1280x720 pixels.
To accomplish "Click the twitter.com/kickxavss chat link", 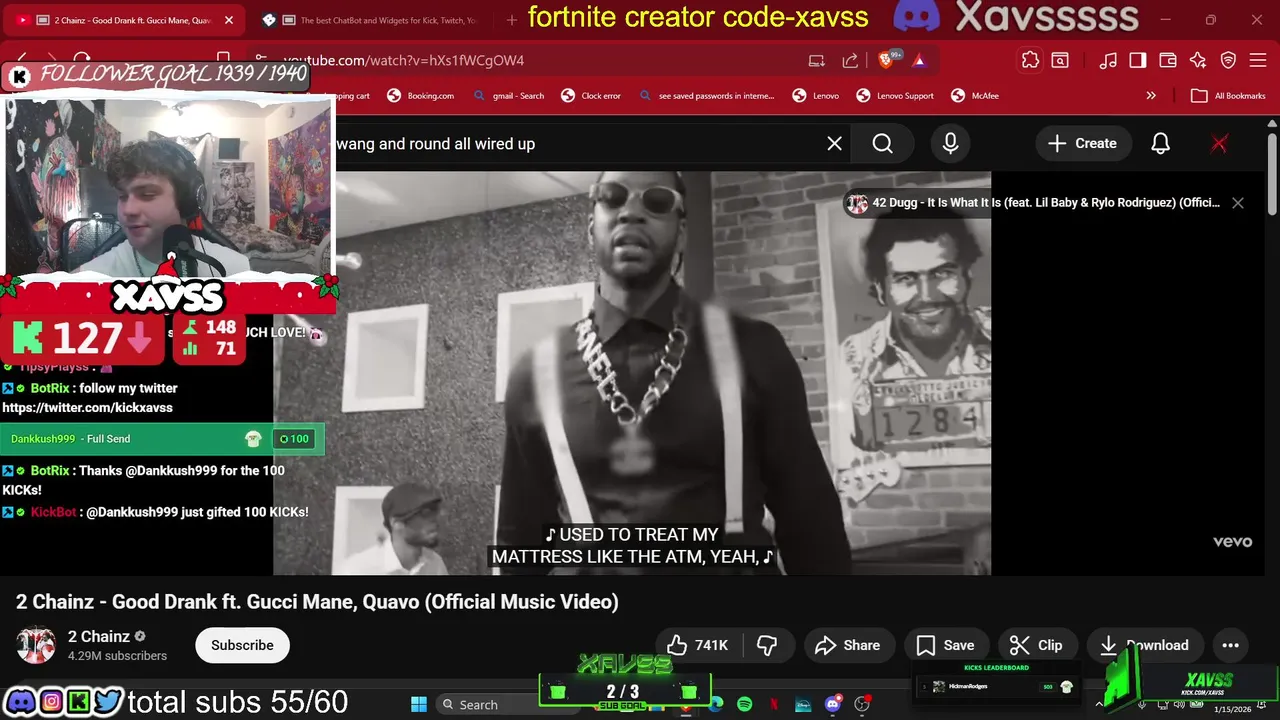I will click(88, 408).
